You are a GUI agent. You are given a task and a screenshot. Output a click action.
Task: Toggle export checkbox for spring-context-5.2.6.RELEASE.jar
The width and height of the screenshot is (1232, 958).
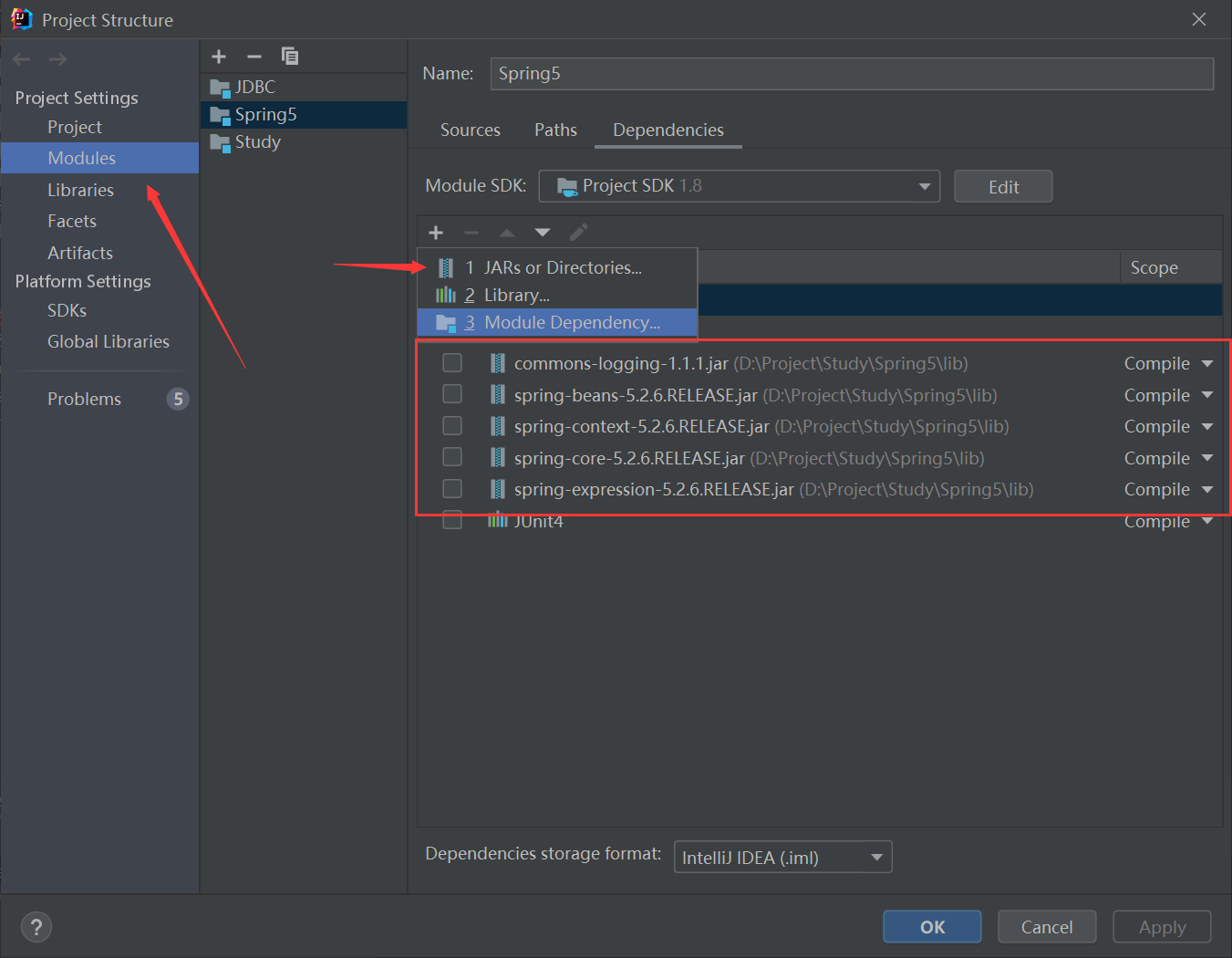(x=452, y=426)
